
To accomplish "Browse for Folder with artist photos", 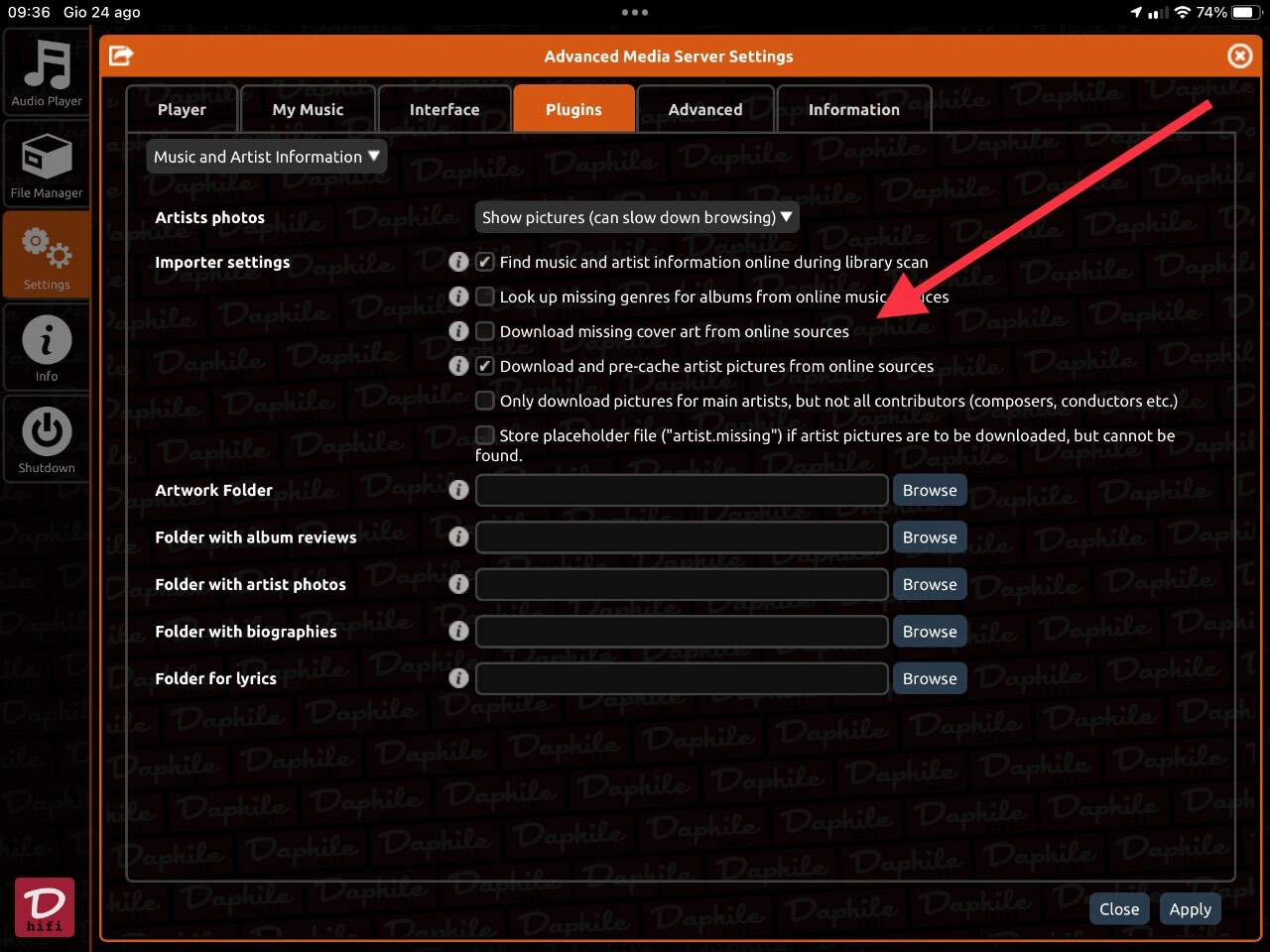I will pyautogui.click(x=930, y=584).
